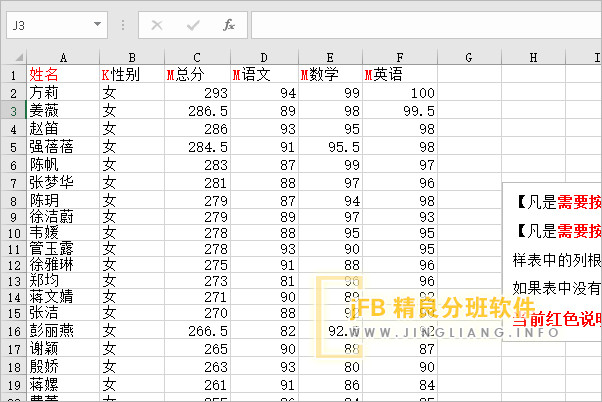Click English score cell 99.5

400,111
